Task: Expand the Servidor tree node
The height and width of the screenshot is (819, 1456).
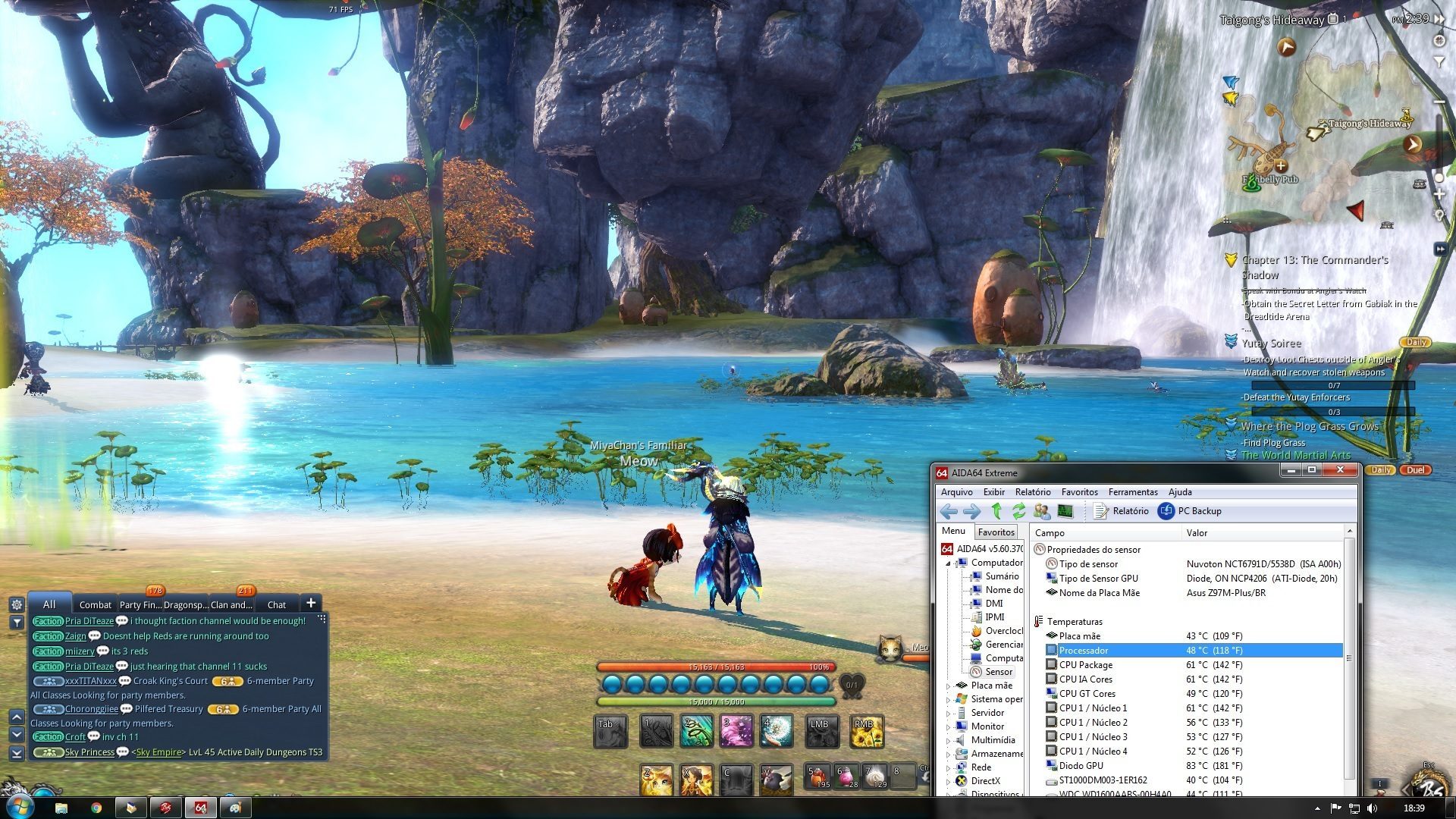Action: point(948,713)
